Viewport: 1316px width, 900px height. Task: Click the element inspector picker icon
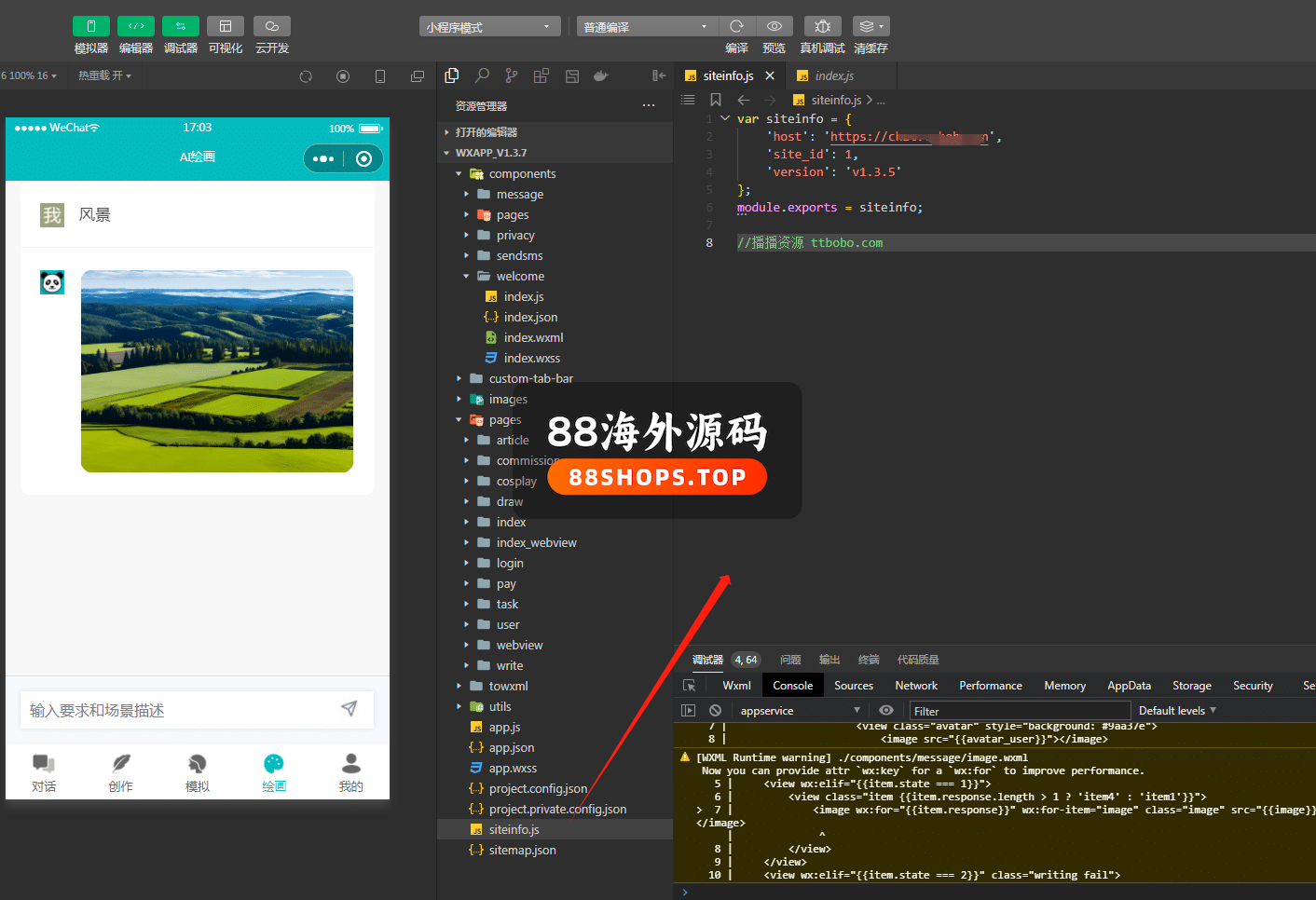(690, 686)
